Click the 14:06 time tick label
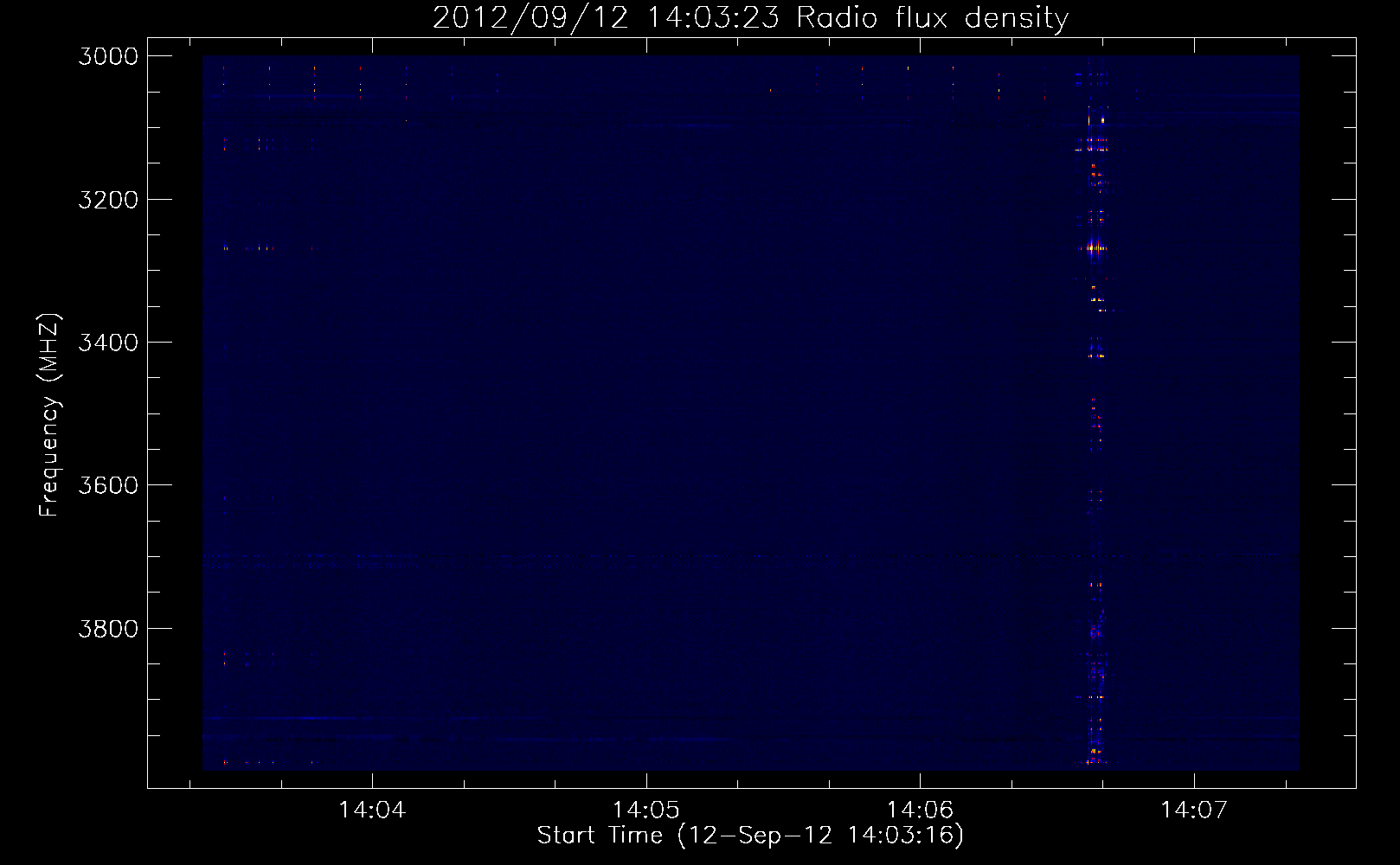This screenshot has width=1400, height=865. [x=920, y=811]
